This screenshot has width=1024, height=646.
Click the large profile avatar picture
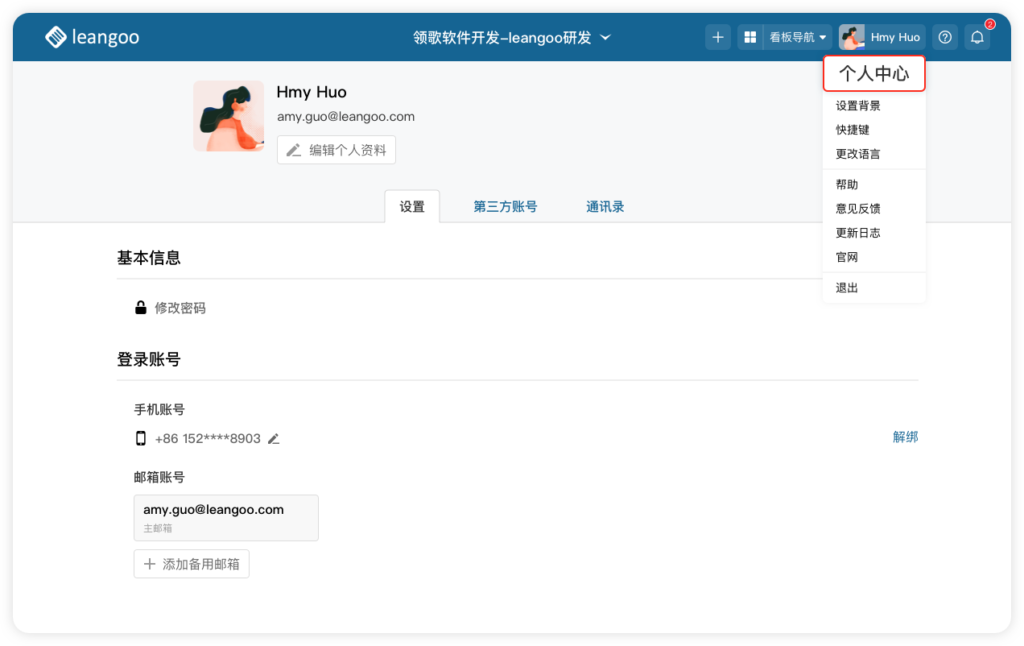click(228, 115)
